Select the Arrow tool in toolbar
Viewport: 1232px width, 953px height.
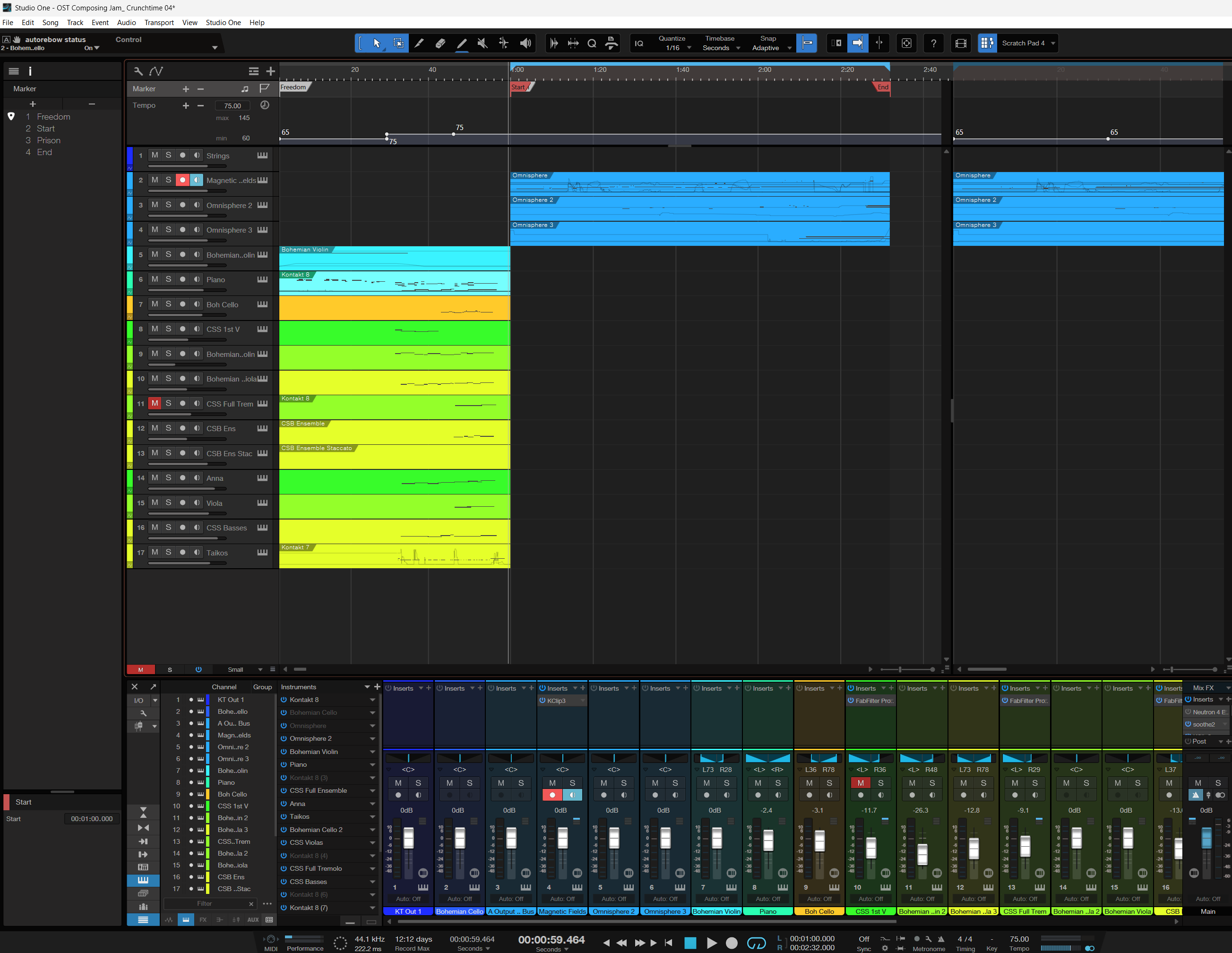pos(377,43)
